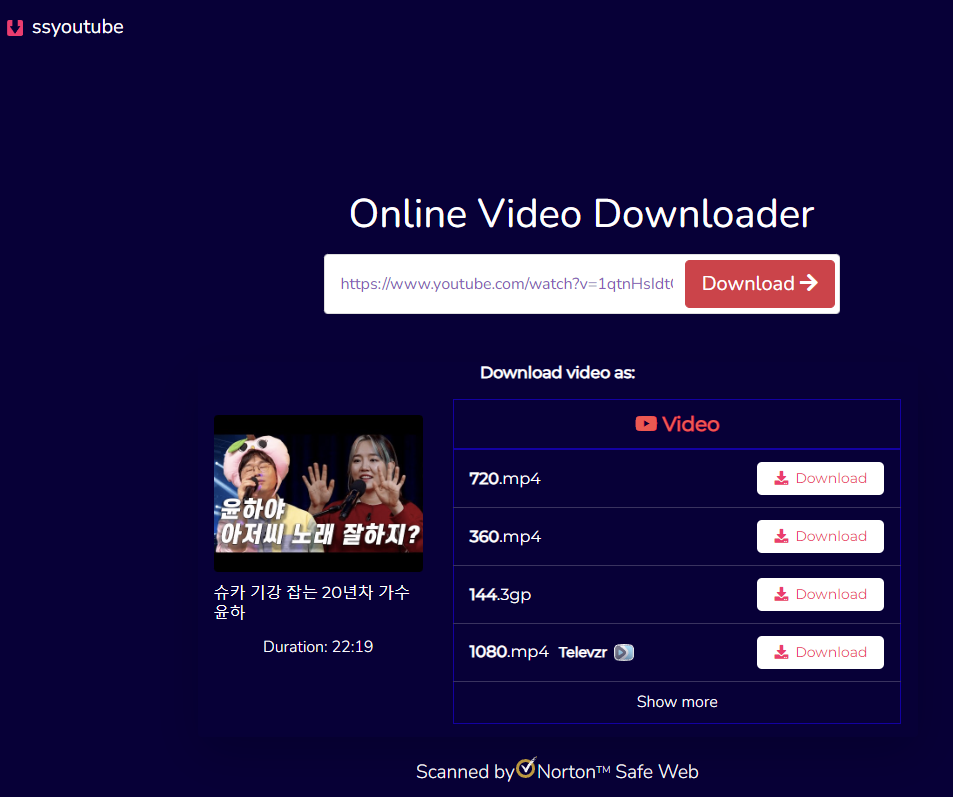The image size is (953, 797).
Task: Select the Video tab header
Action: point(676,424)
